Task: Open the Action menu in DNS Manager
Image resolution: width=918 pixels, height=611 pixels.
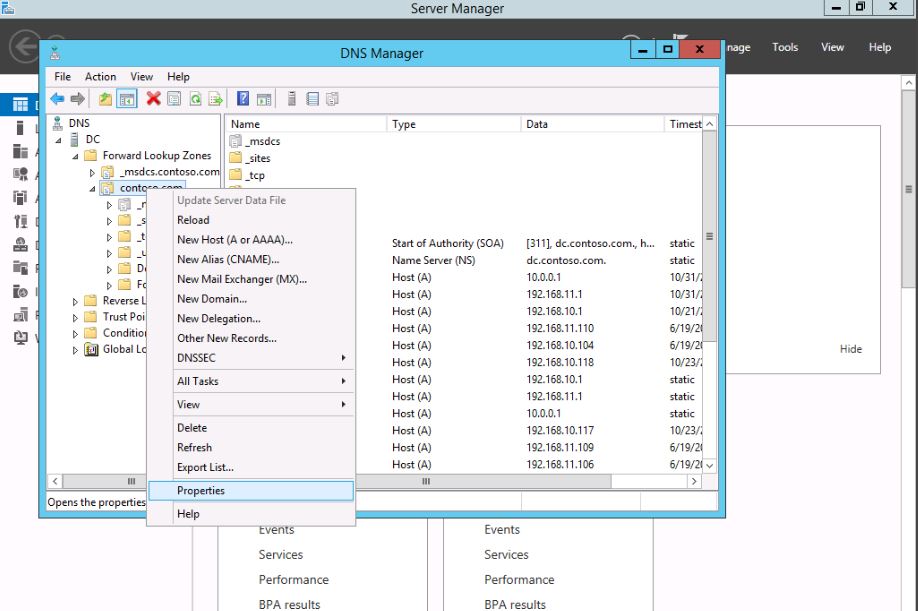Action: click(x=100, y=77)
